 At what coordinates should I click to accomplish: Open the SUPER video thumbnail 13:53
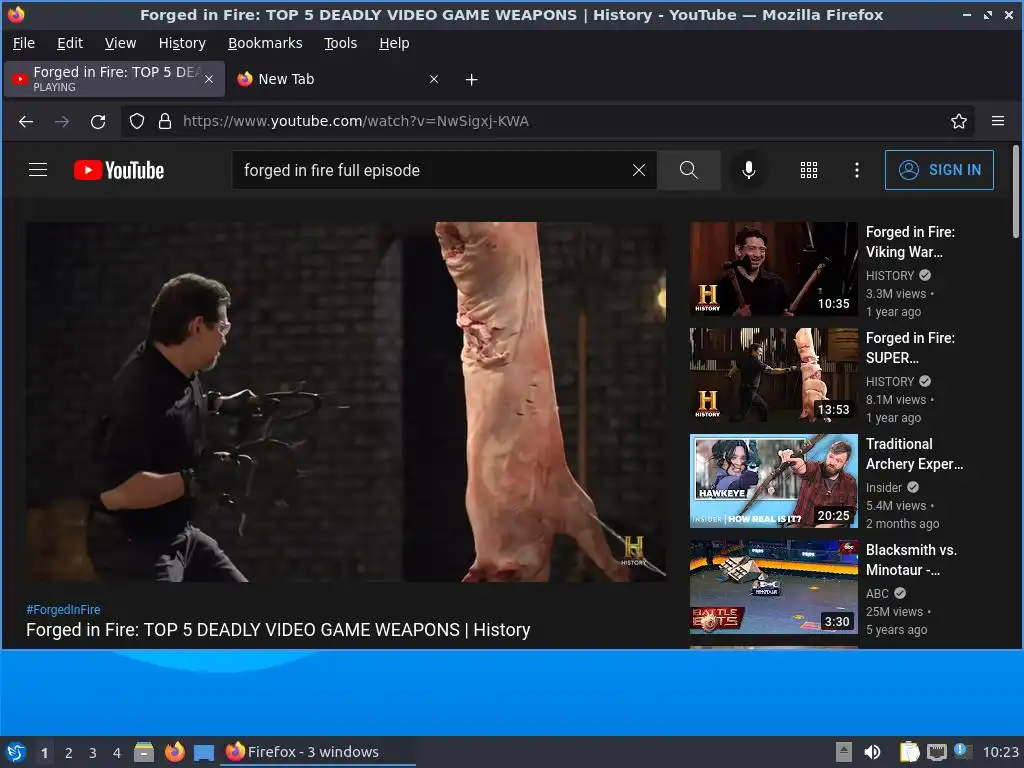(774, 375)
